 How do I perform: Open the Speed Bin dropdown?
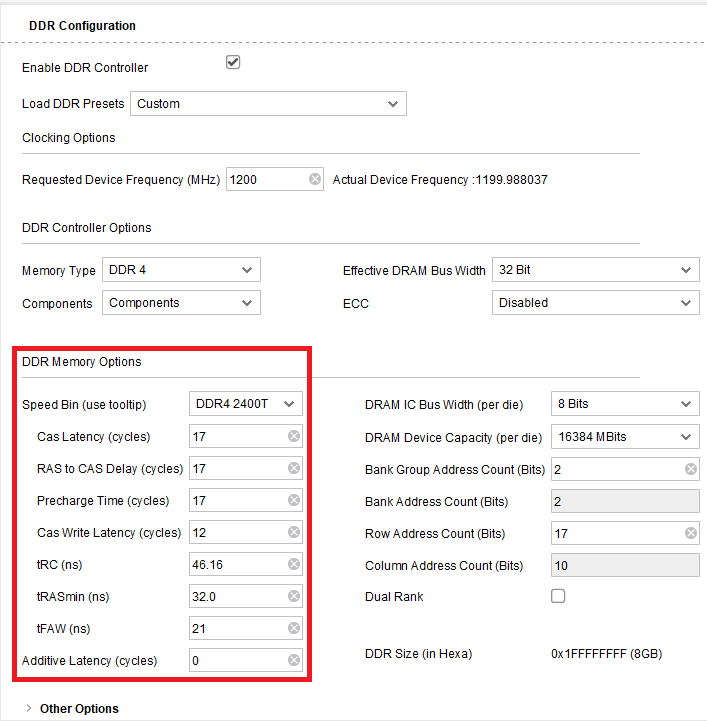coord(246,404)
